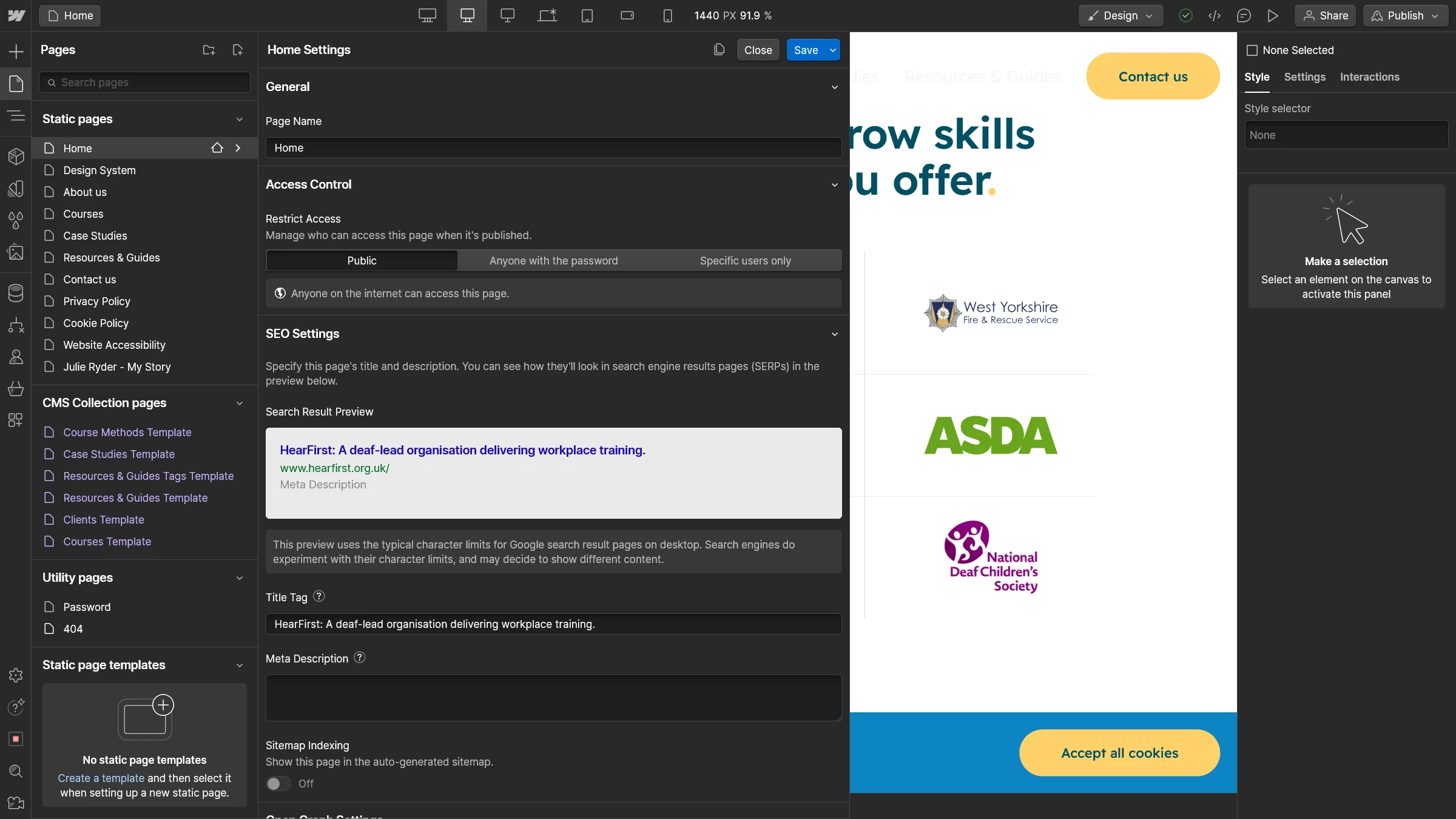Select Anyone with the password access option
This screenshot has height=819, width=1456.
(553, 261)
